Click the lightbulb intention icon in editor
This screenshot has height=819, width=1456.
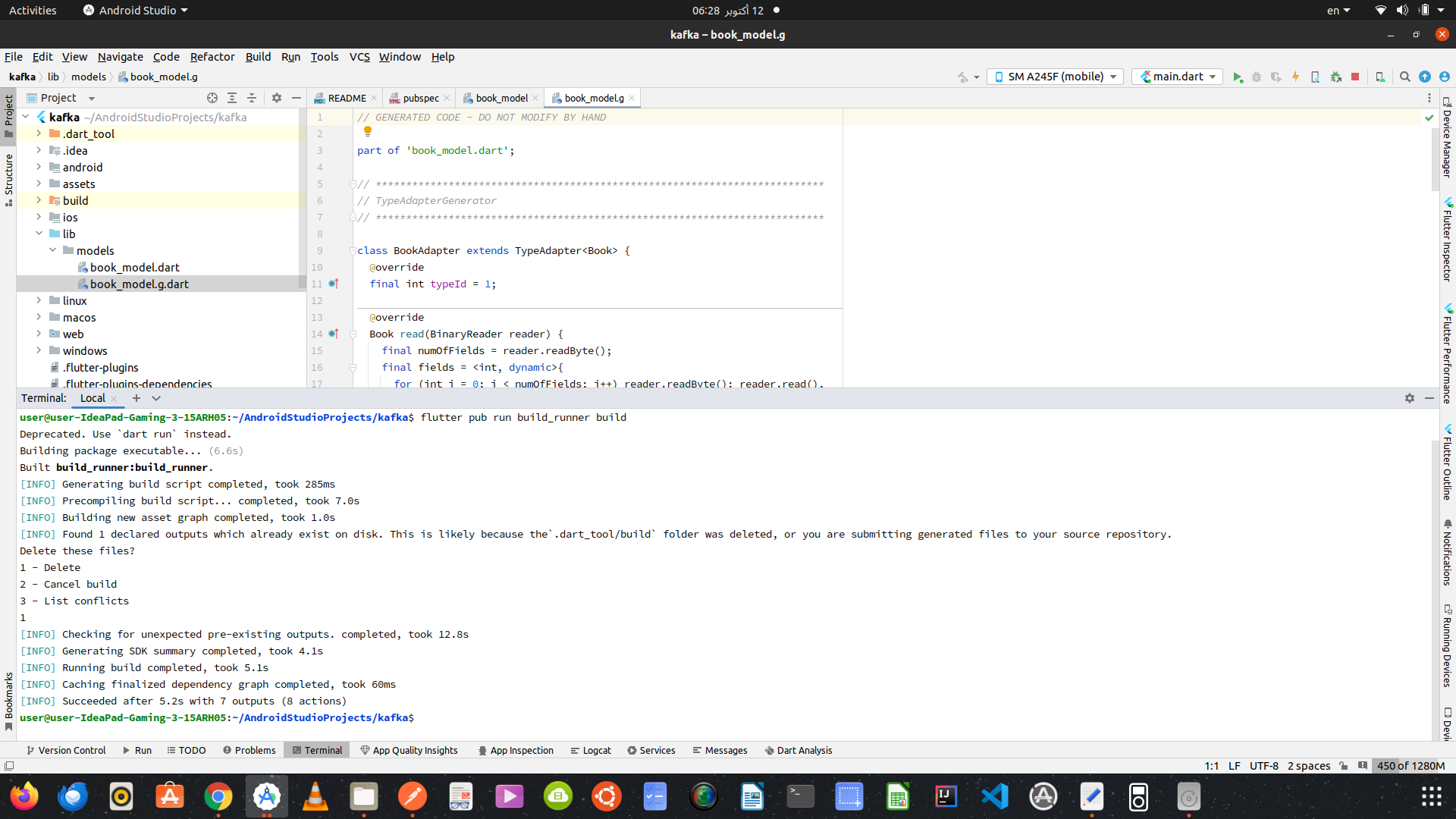368,131
